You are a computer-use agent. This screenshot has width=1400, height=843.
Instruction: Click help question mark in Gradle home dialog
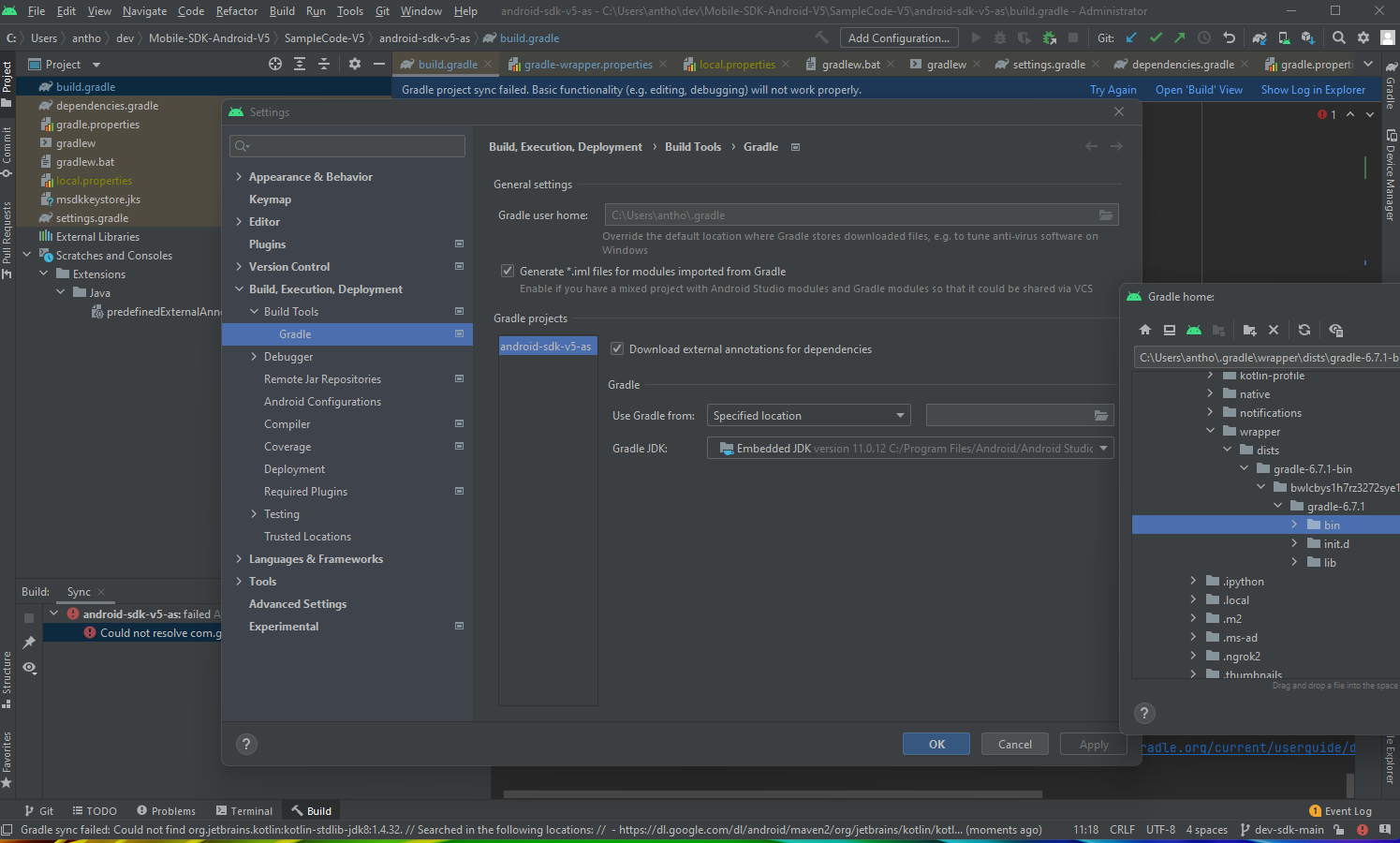click(x=1143, y=713)
